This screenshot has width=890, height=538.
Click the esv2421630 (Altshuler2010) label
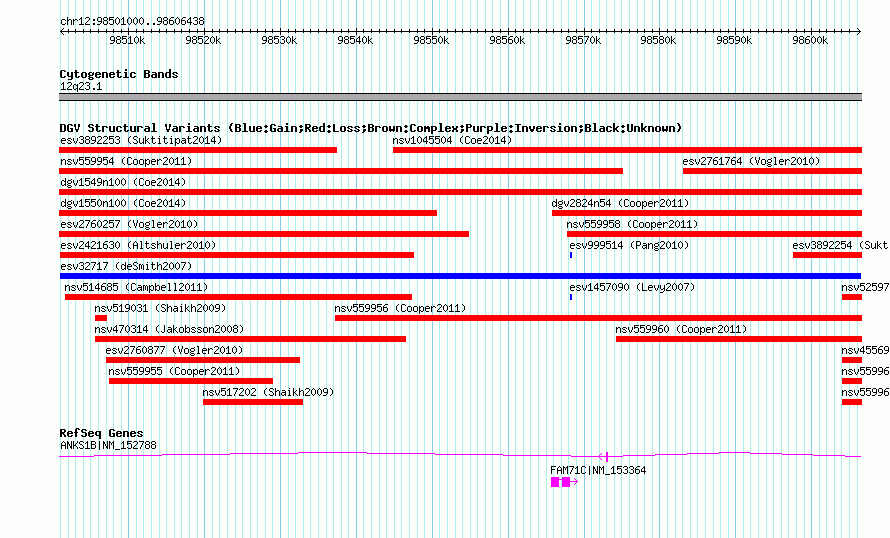pyautogui.click(x=138, y=245)
